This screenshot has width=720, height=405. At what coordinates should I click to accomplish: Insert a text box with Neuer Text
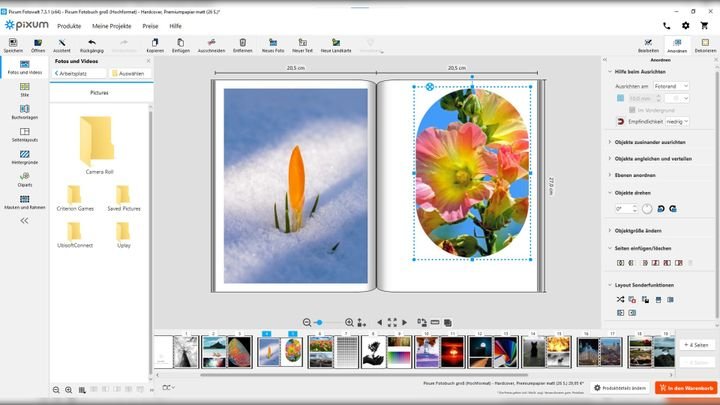point(303,42)
